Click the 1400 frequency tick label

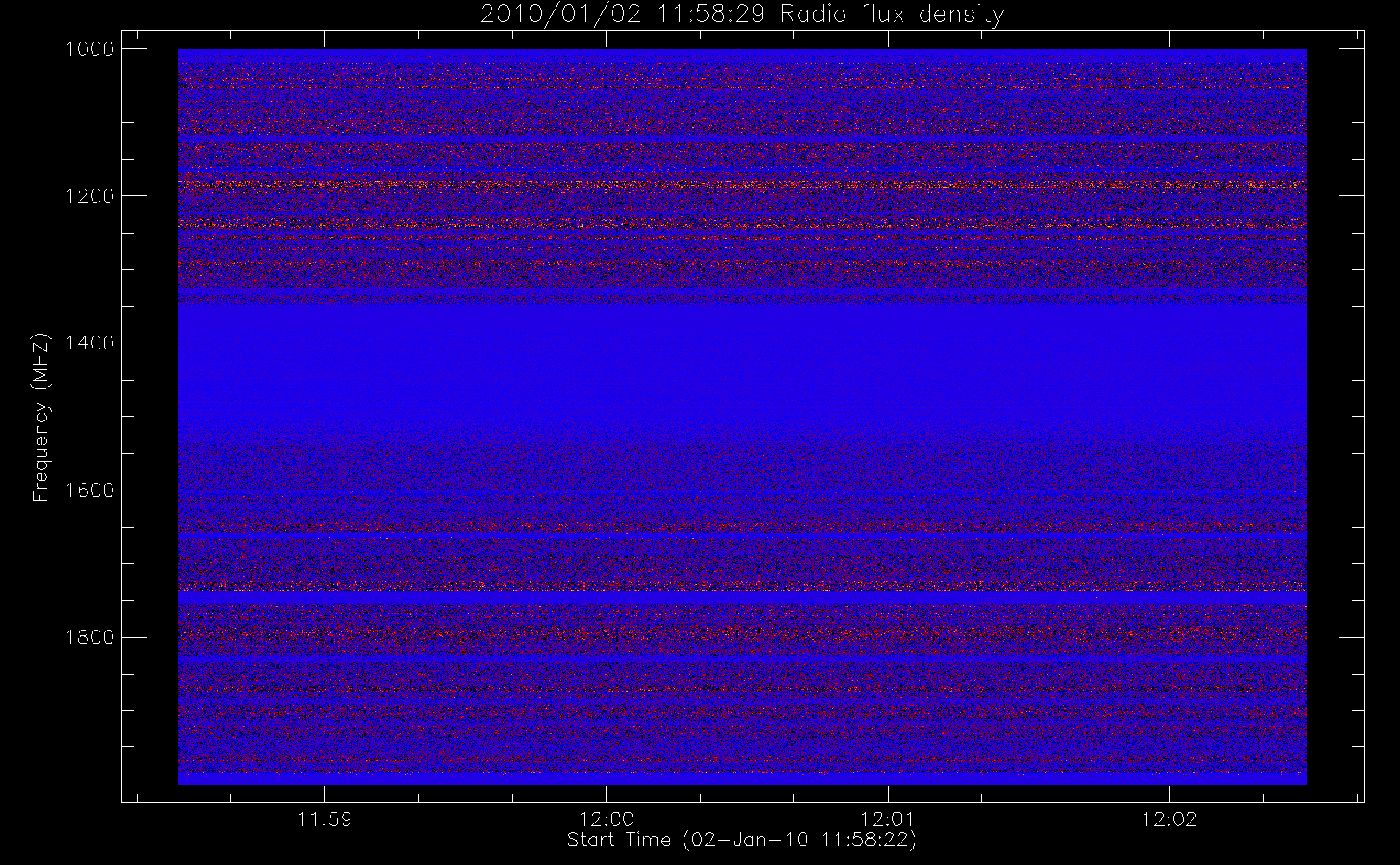[x=90, y=343]
